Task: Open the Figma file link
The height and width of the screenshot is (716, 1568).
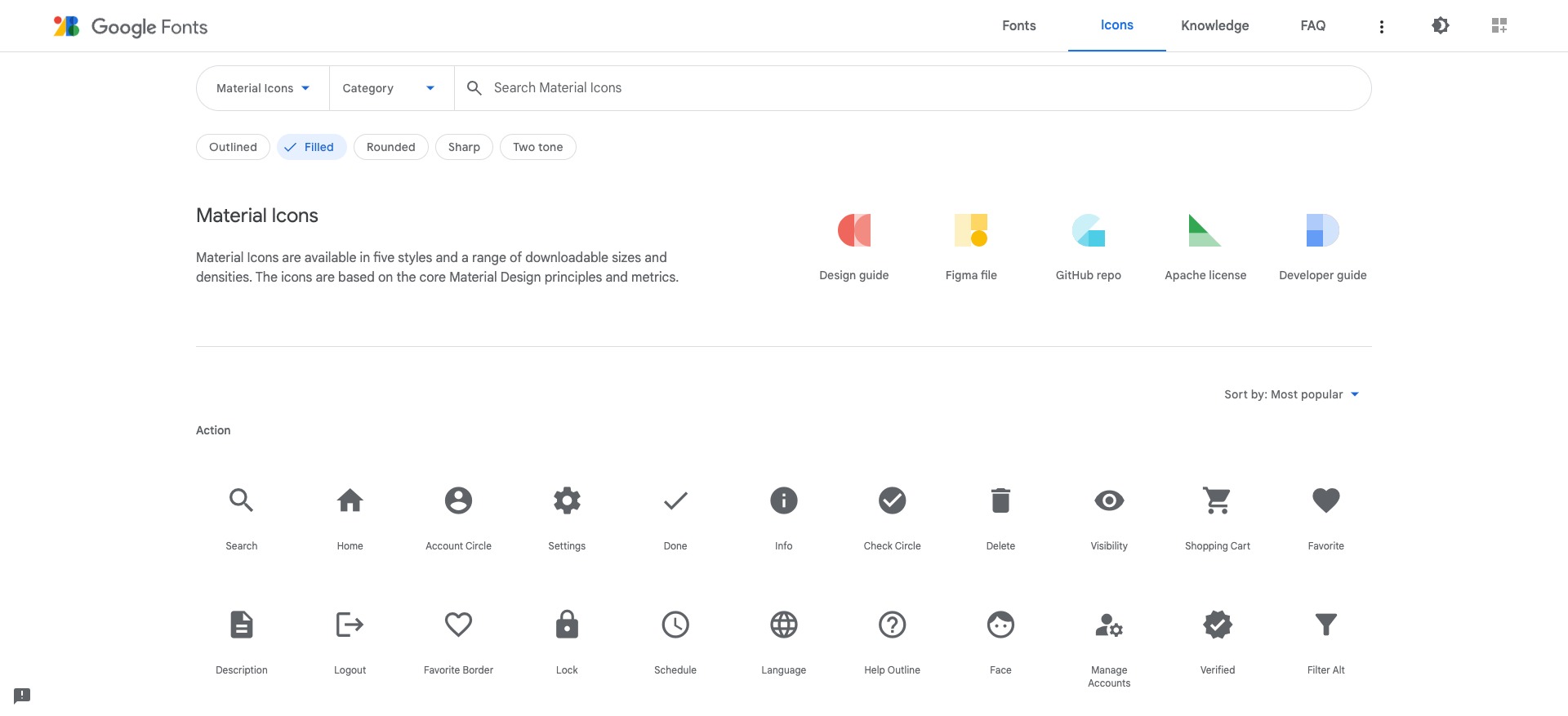Action: pos(971,247)
